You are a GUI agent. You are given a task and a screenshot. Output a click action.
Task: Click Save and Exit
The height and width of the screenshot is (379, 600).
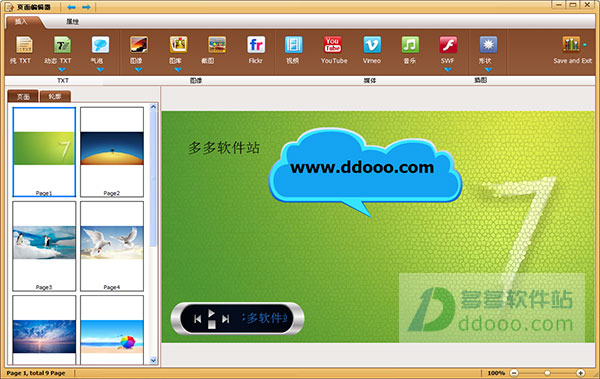click(572, 50)
